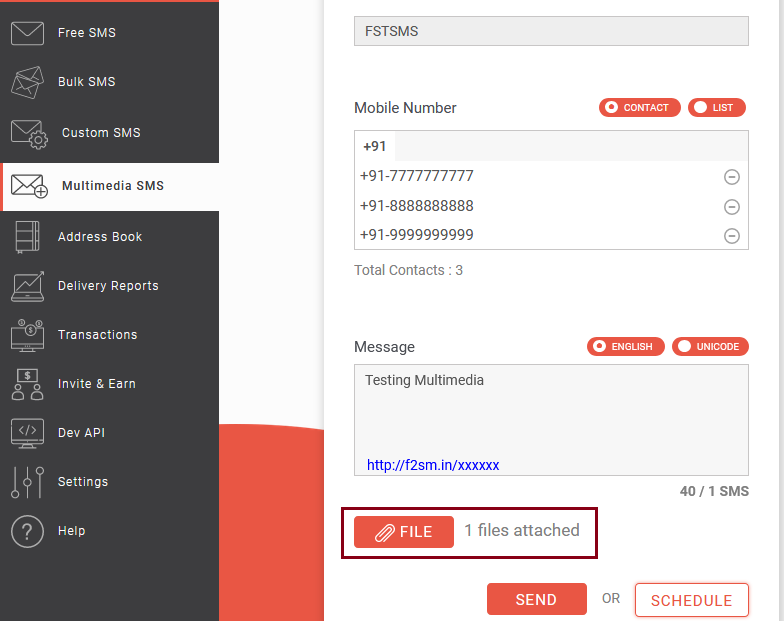Click the Dev API code monitor icon
Image resolution: width=784 pixels, height=621 pixels.
[x=27, y=433]
